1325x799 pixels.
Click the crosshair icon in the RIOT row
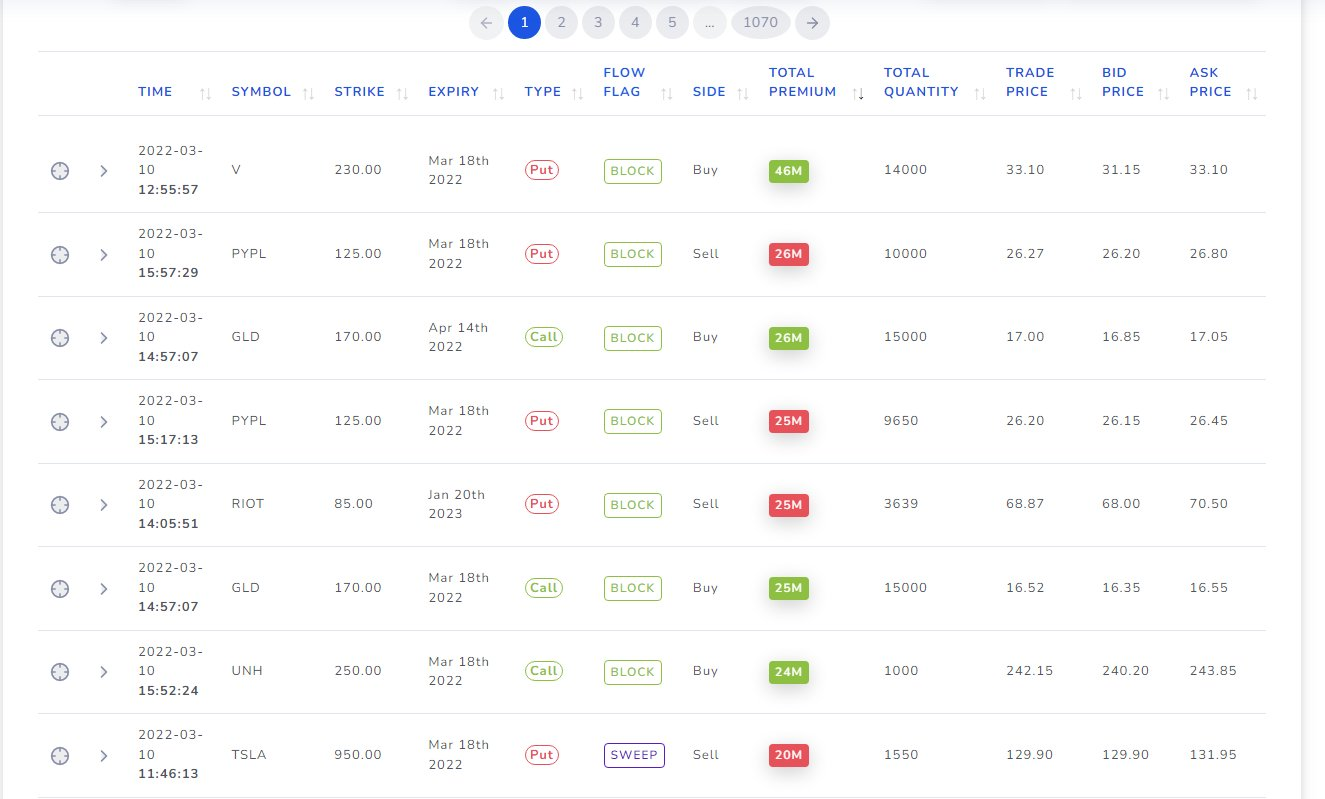point(60,505)
